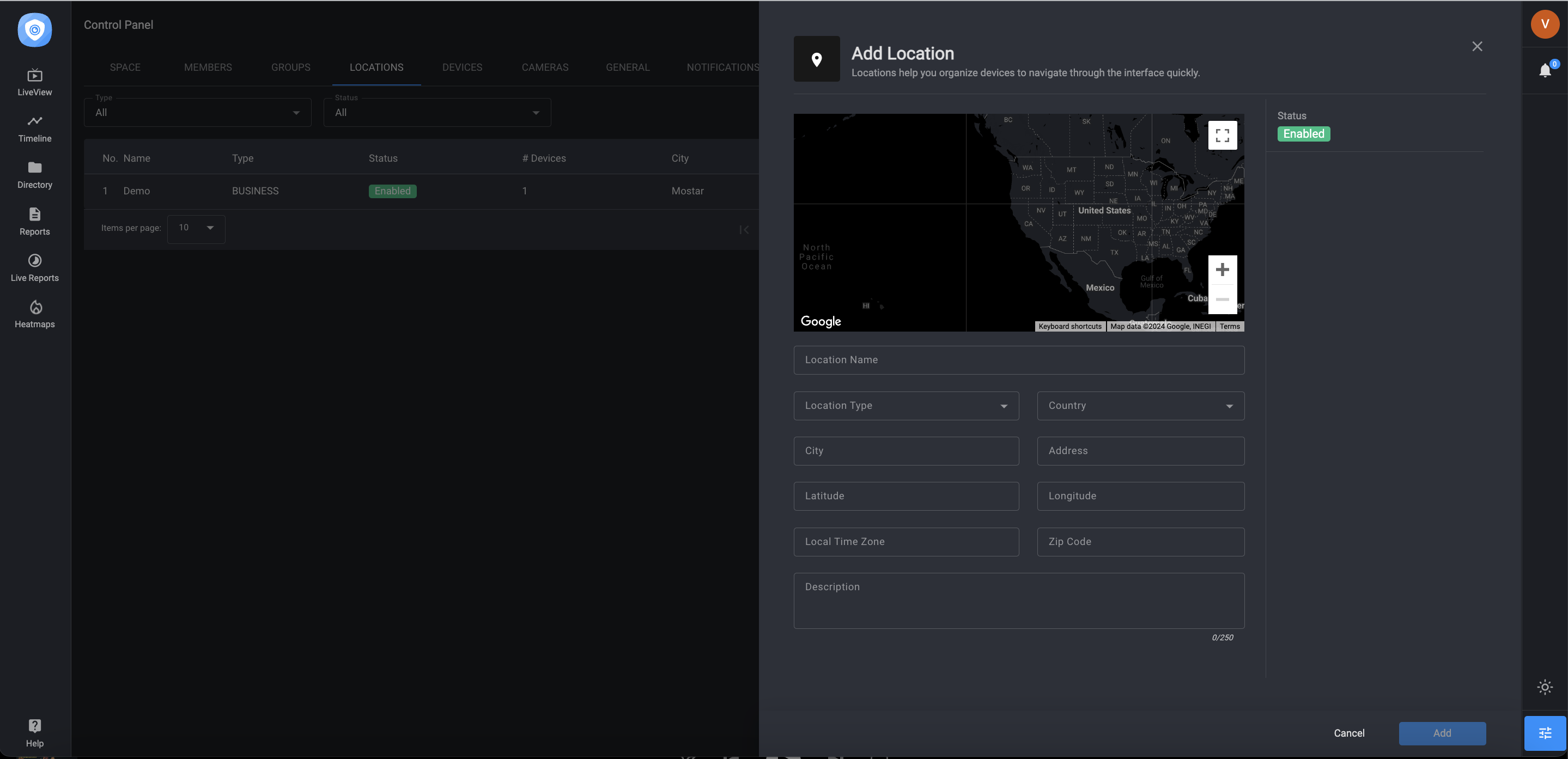Switch to the SPACE tab
The image size is (1568, 759).
(x=125, y=68)
